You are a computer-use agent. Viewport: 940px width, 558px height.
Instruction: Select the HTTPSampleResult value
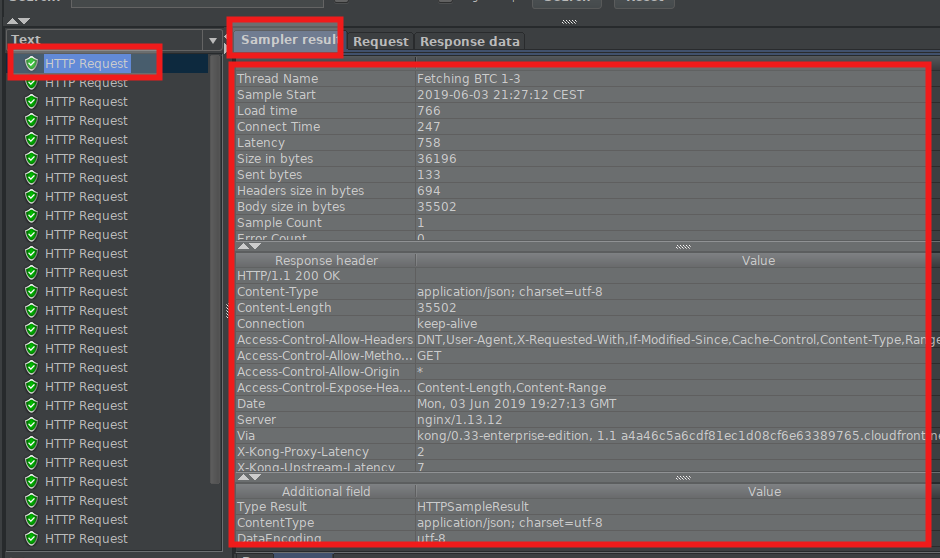(x=473, y=507)
